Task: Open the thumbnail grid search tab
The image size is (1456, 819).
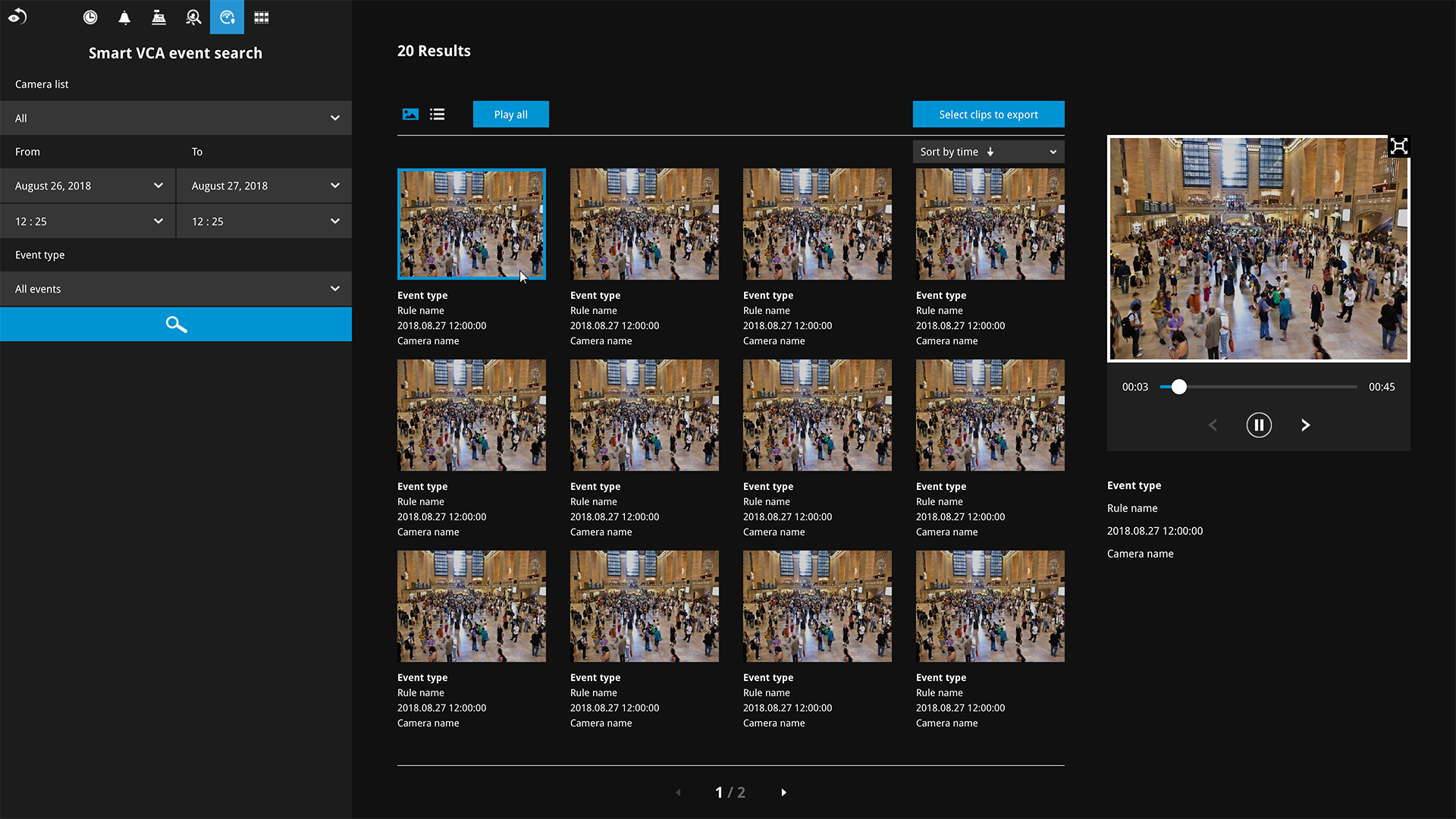Action: click(x=262, y=17)
